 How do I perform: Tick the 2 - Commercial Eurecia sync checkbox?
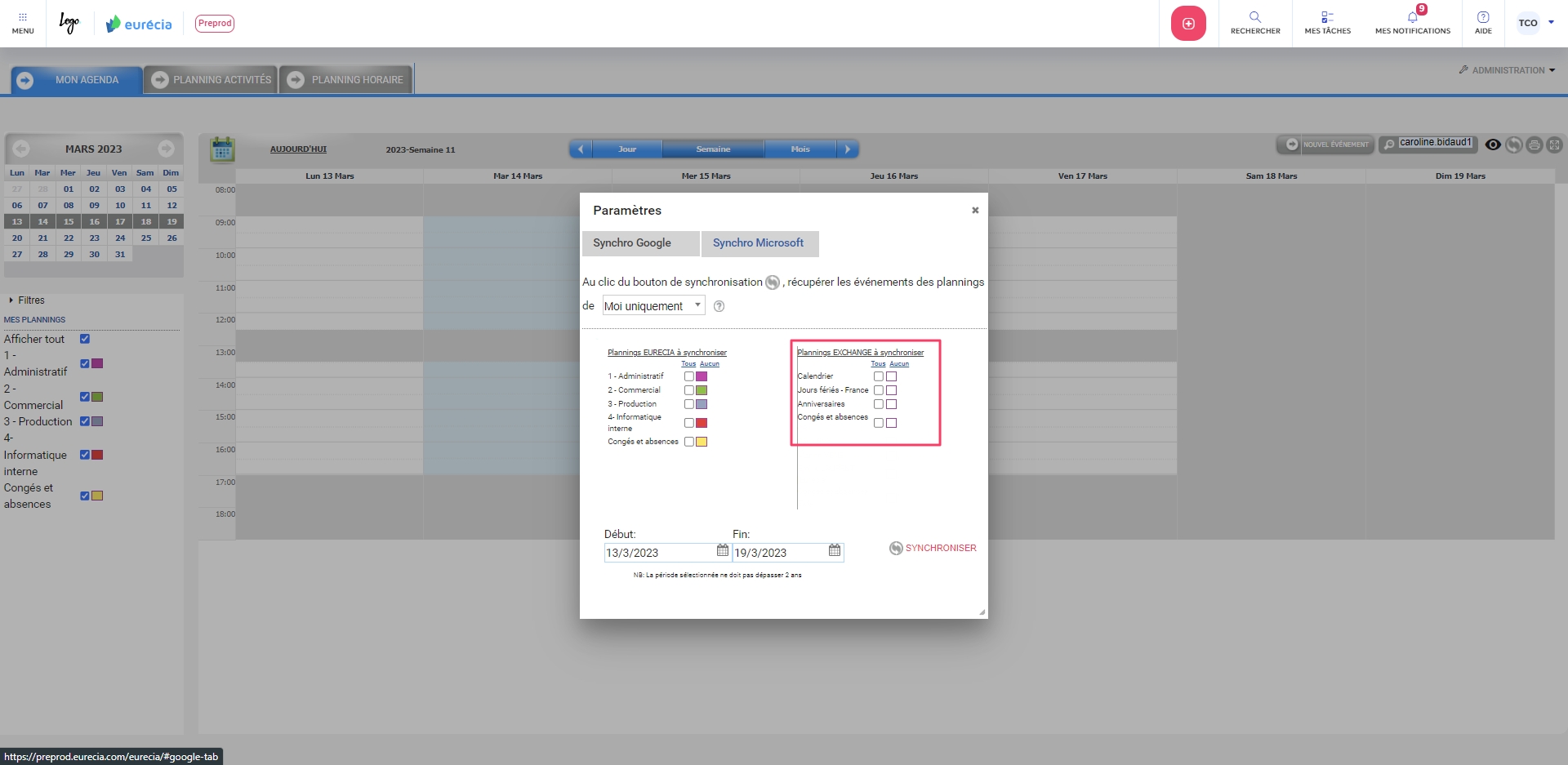point(688,390)
